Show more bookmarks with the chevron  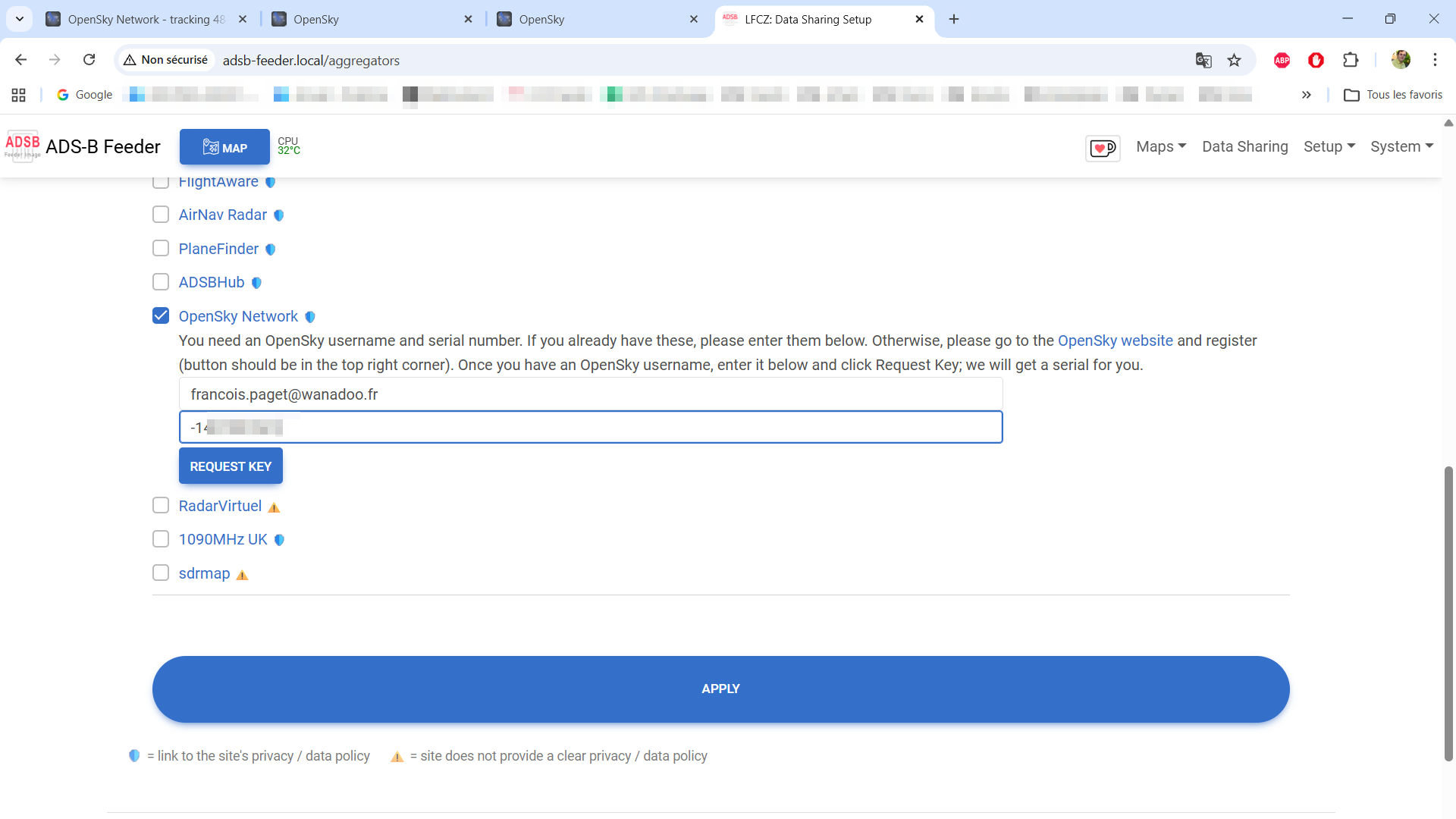[1307, 95]
